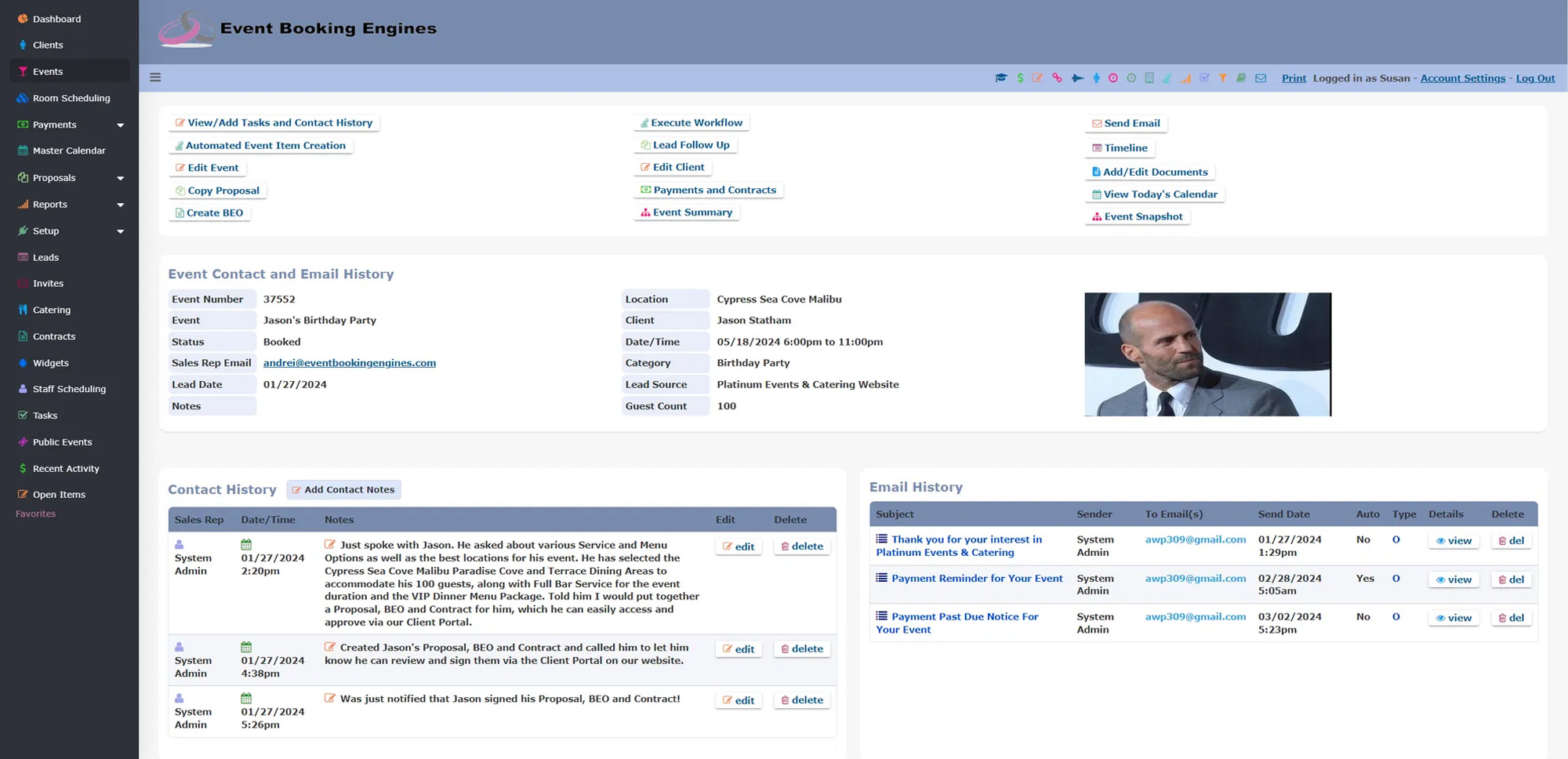Click the pink chain link icon
This screenshot has width=1568, height=759.
(x=1057, y=78)
